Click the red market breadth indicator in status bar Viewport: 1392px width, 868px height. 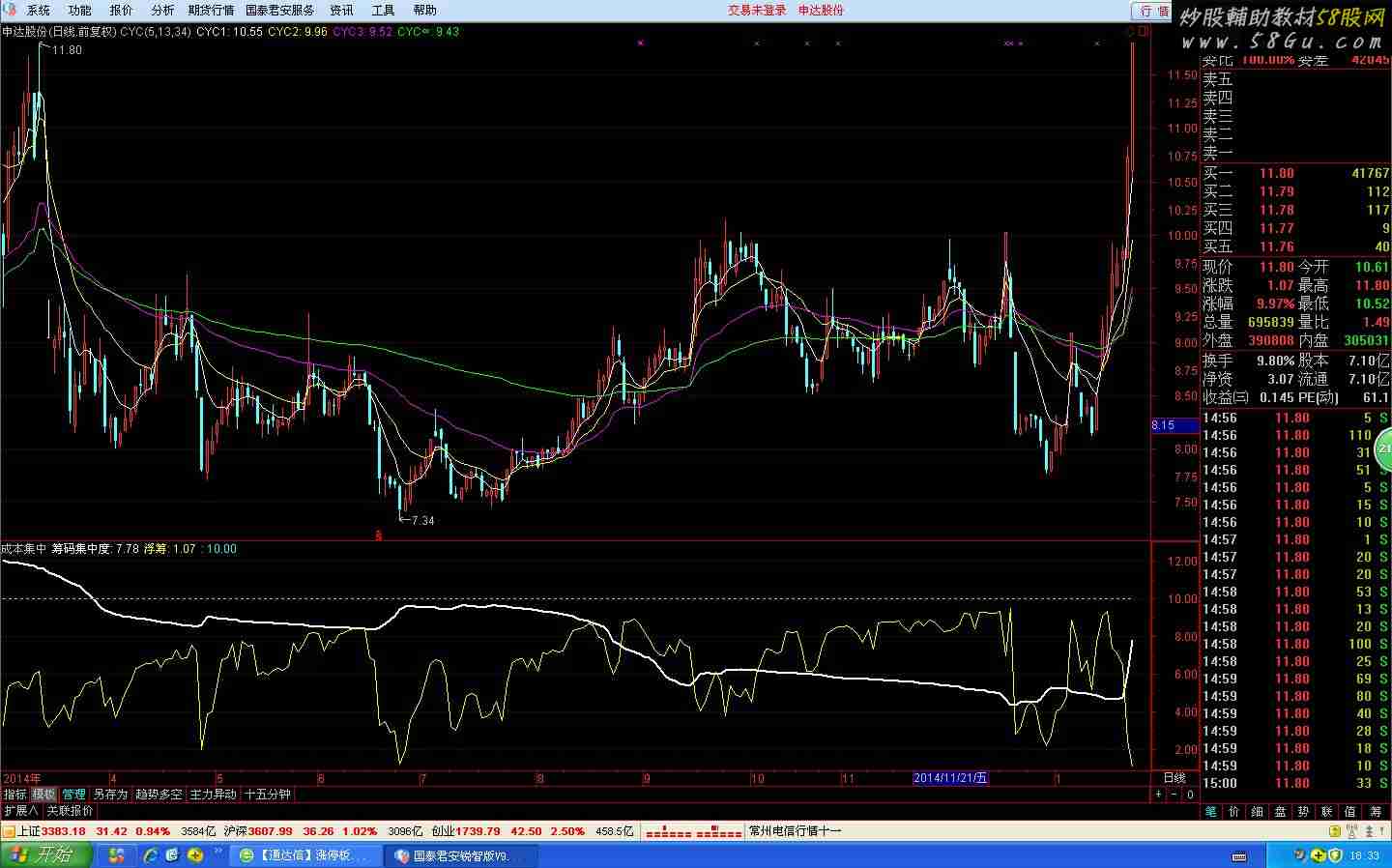tap(693, 830)
